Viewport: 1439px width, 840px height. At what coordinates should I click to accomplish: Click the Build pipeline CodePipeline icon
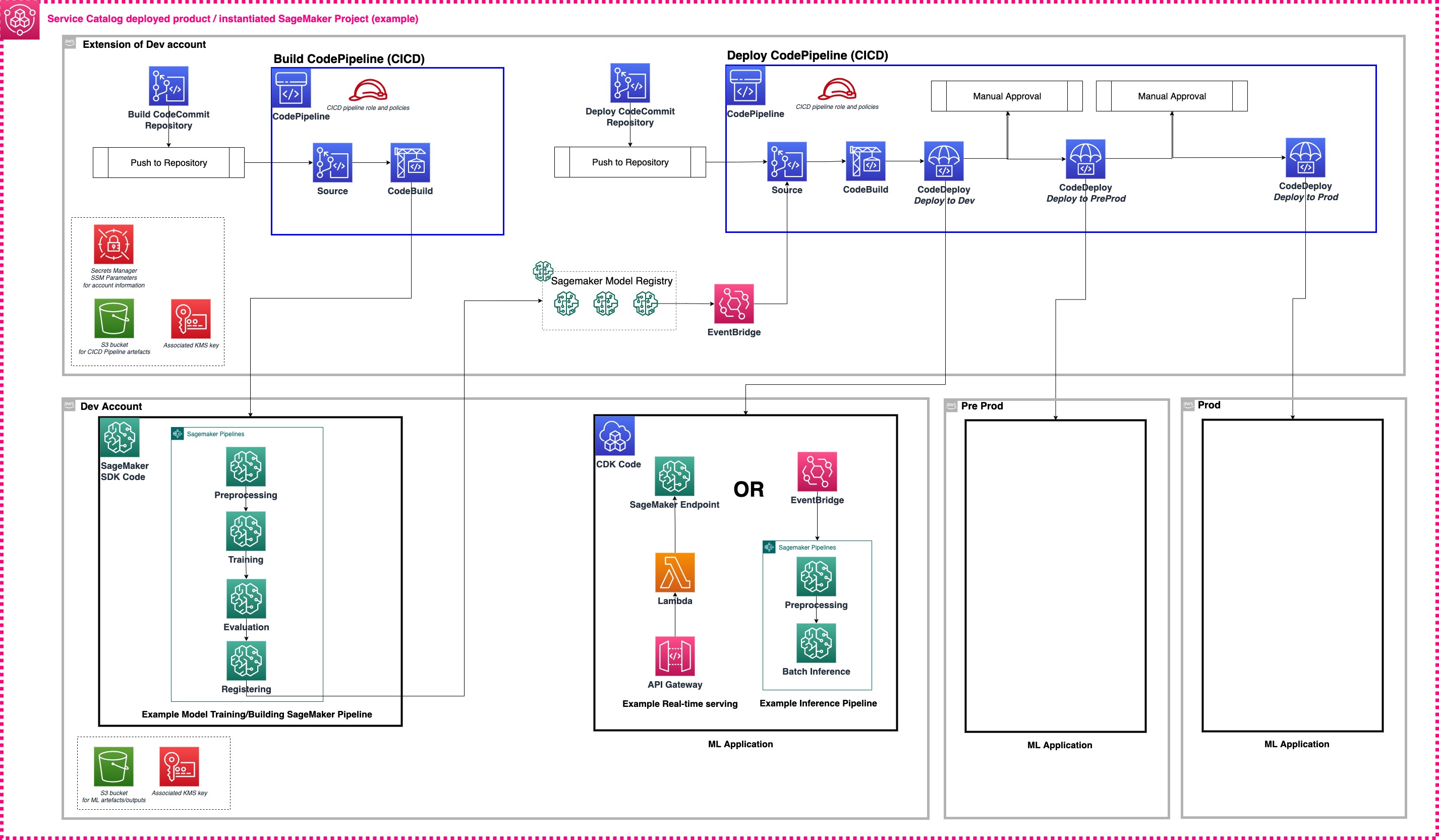(x=291, y=88)
